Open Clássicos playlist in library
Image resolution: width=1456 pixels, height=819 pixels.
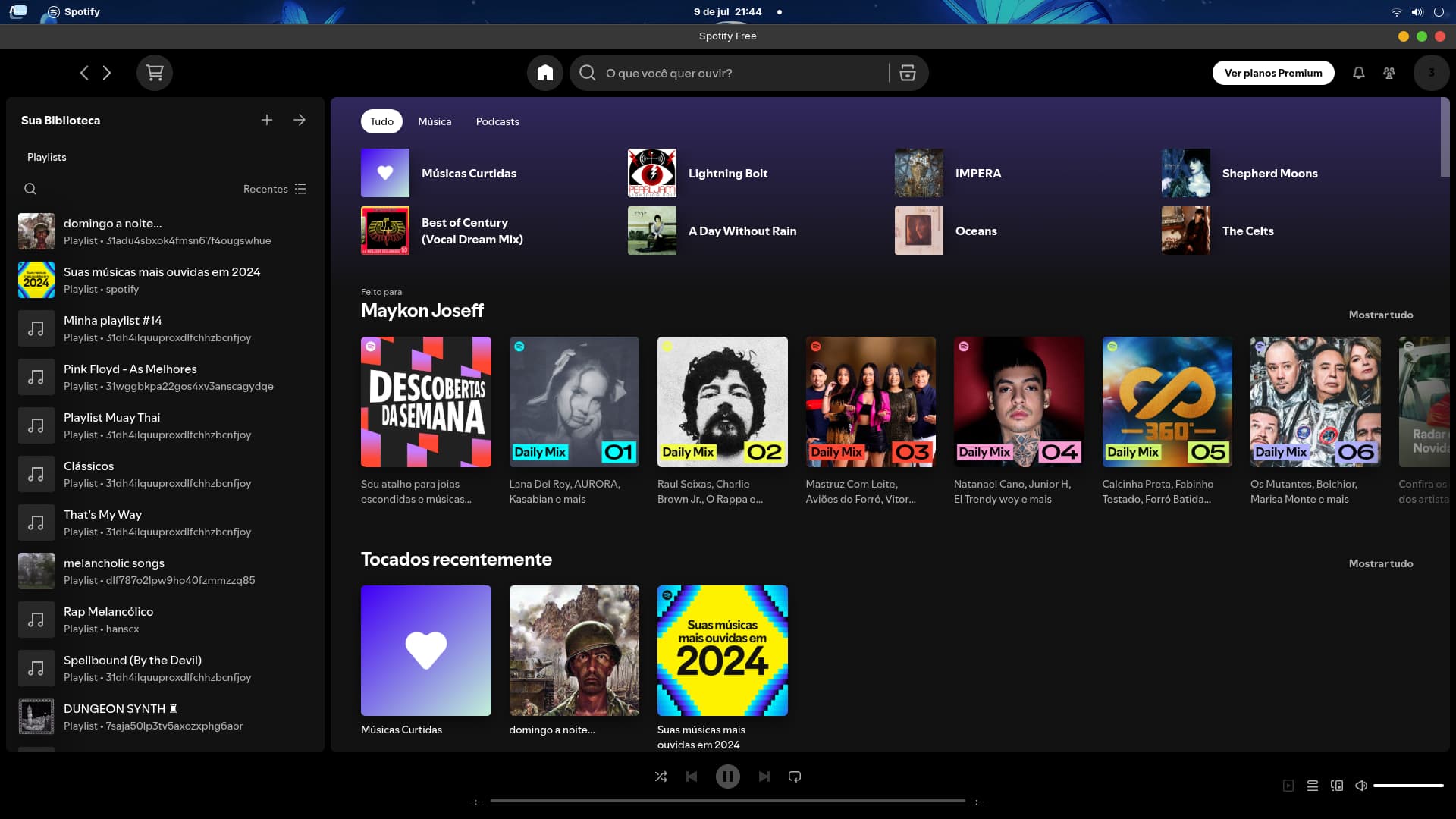[165, 474]
